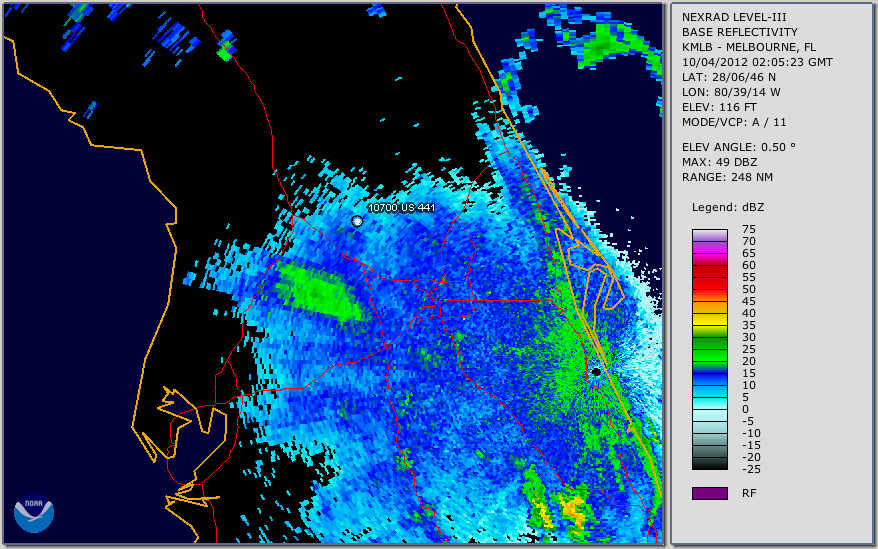Select the MAX: 49 DBZ line
878x549 pixels.
[x=720, y=162]
